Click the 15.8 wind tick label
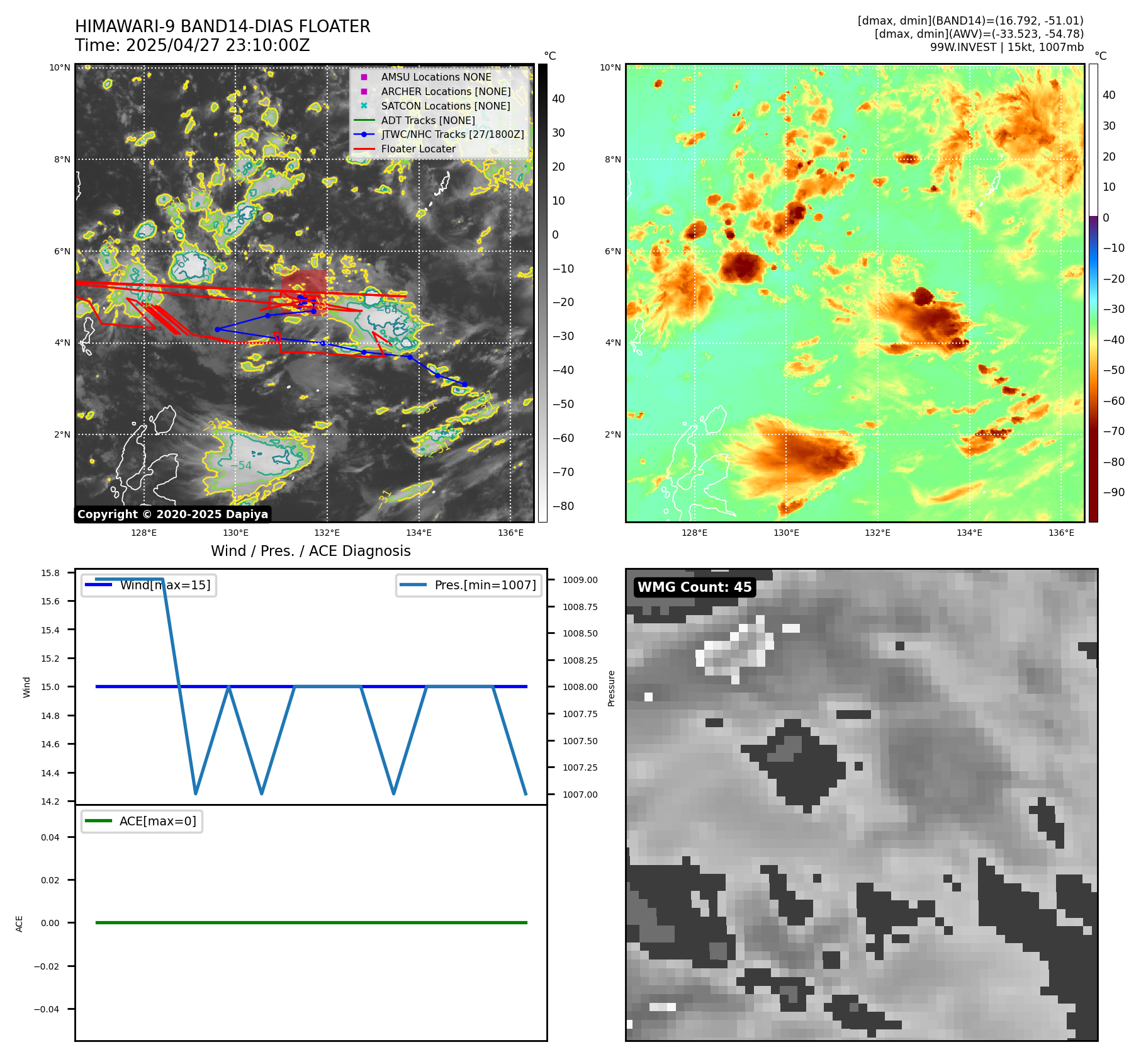 pyautogui.click(x=50, y=573)
